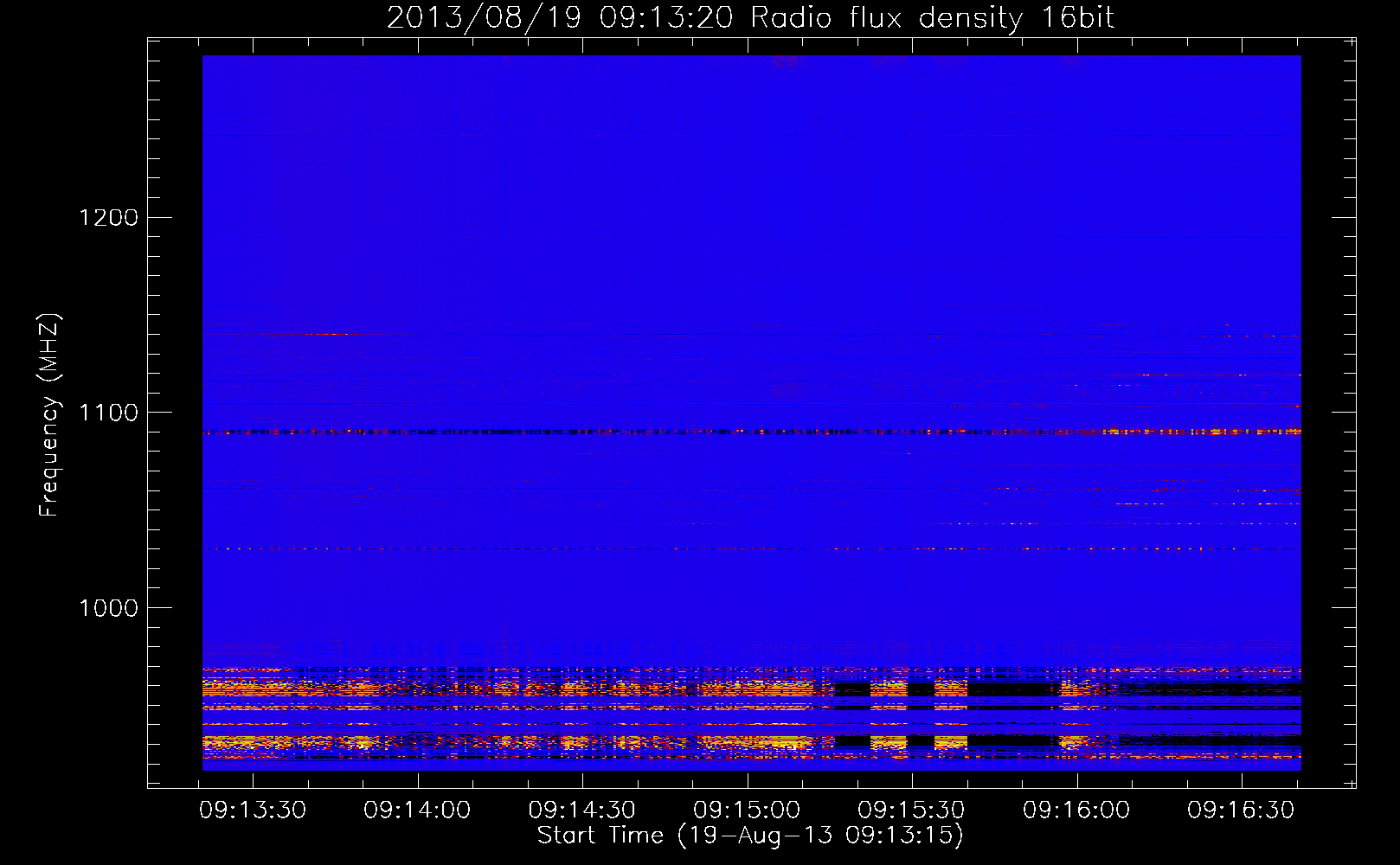The width and height of the screenshot is (1400, 865).
Task: Click the 1000 frequency tick label
Action: tap(109, 608)
